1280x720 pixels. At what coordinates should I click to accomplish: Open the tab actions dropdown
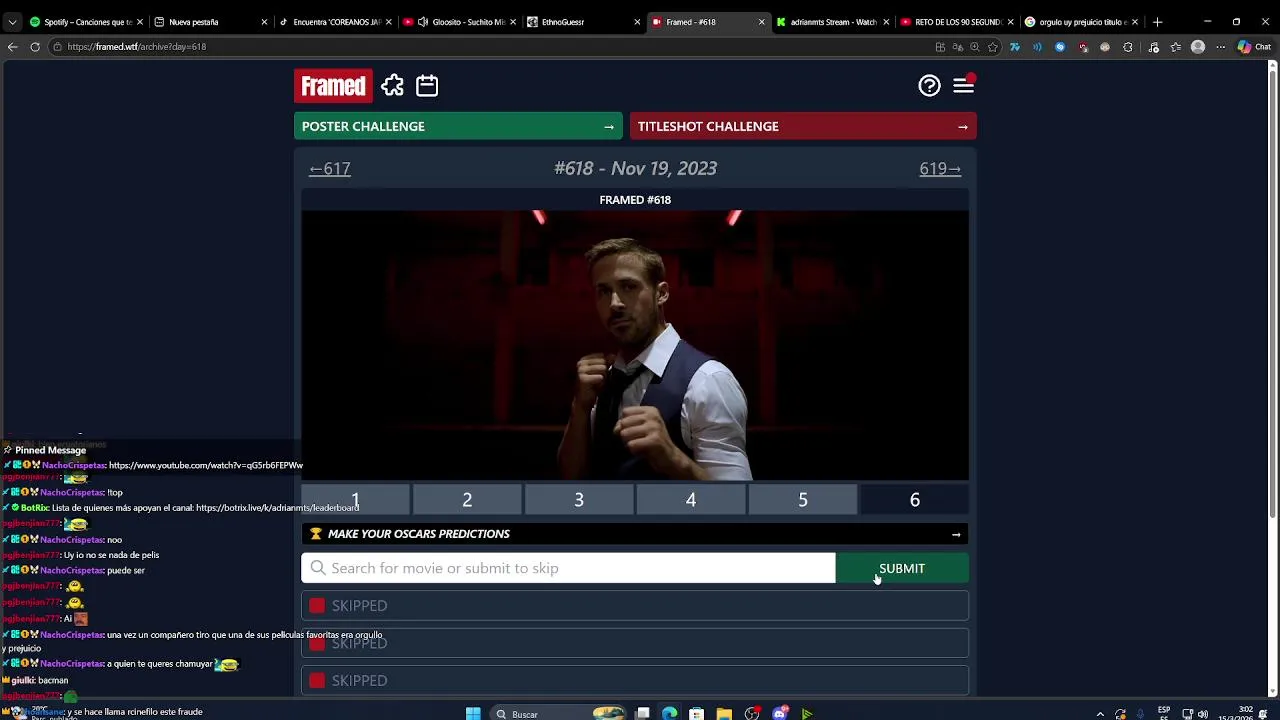coord(12,22)
